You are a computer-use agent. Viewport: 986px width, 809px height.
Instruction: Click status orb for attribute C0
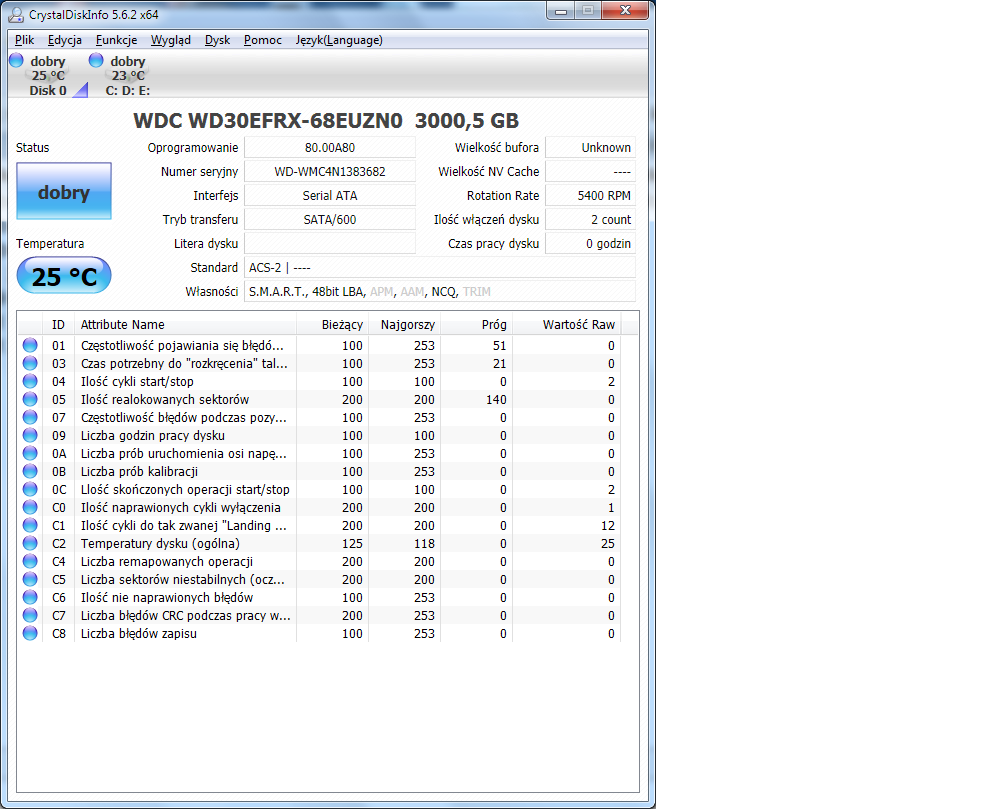tap(30, 507)
